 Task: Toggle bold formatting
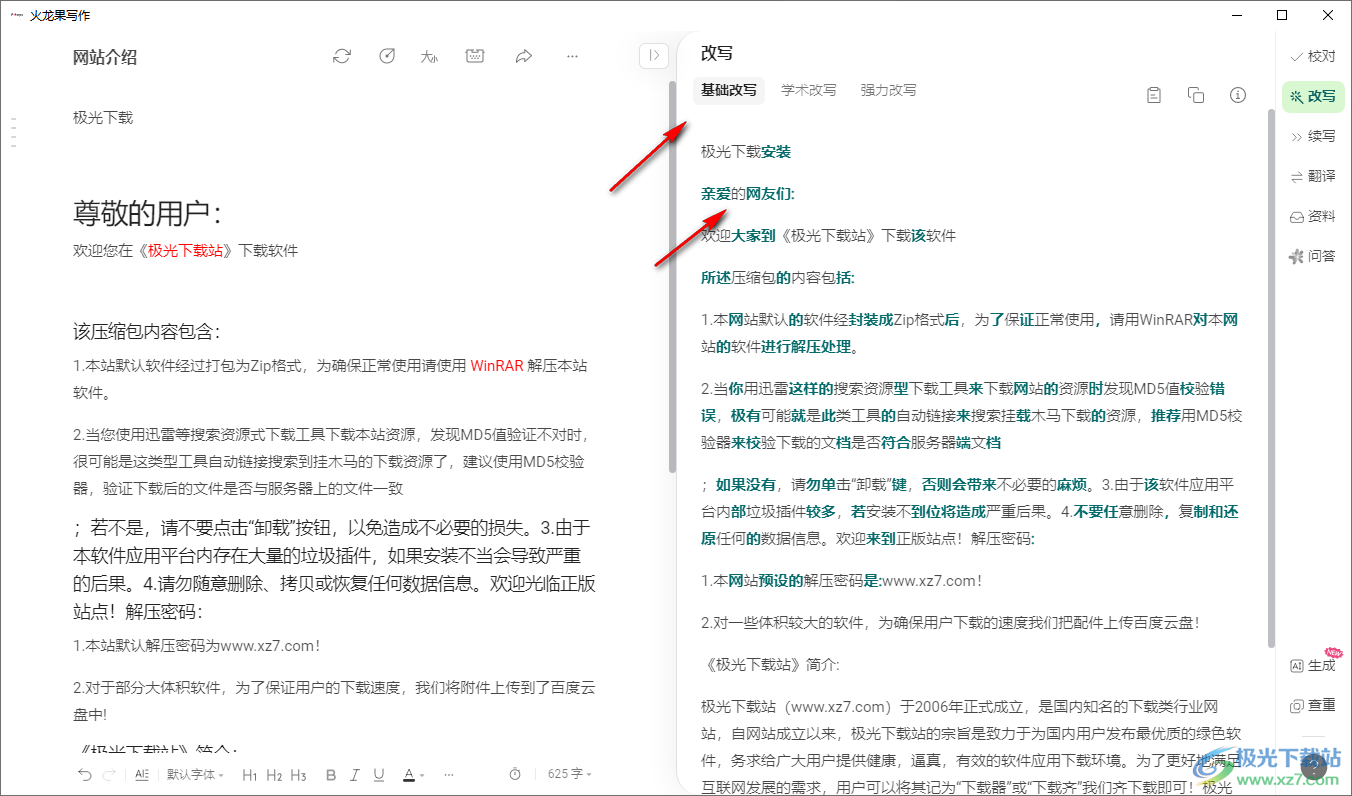(331, 774)
